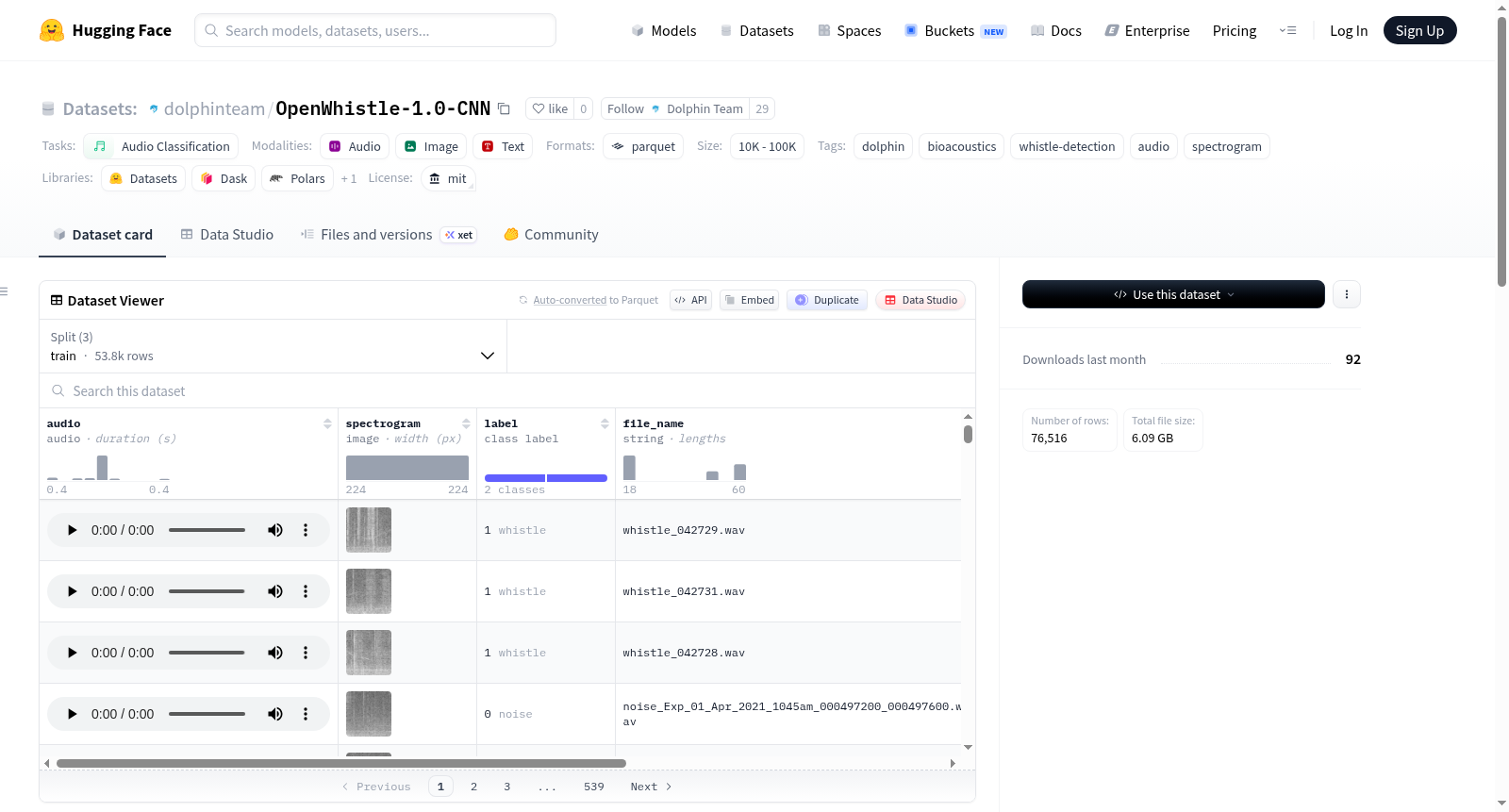
Task: Seek the audio slider for whistle_042729.wav
Action: click(x=207, y=530)
